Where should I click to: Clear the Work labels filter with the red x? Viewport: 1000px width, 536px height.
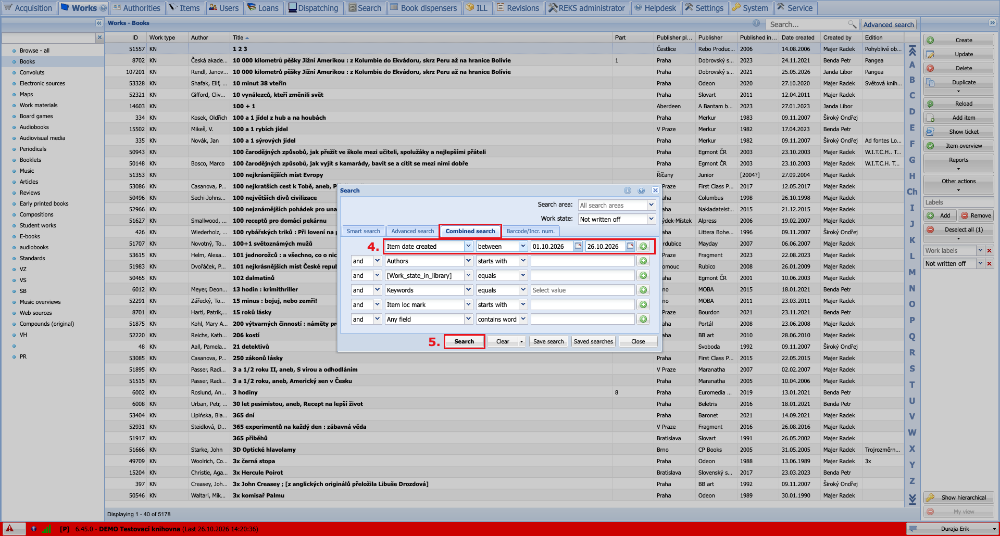(989, 251)
